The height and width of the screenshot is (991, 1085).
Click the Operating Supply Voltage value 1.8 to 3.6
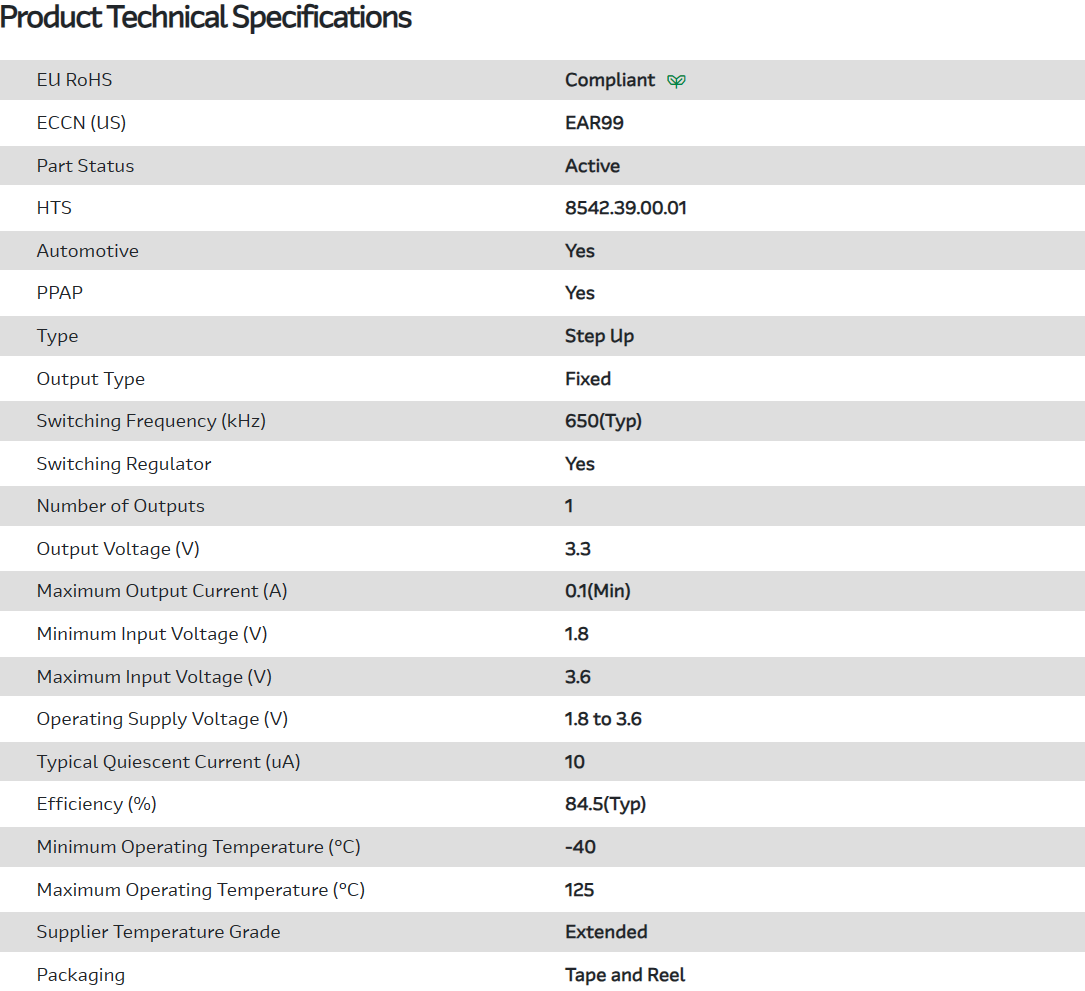tap(603, 719)
